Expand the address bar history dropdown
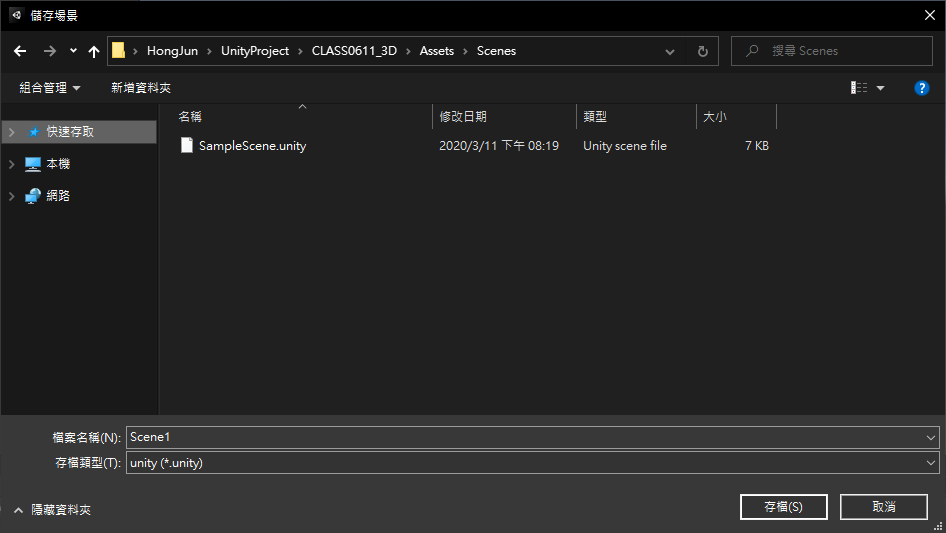 click(x=670, y=51)
